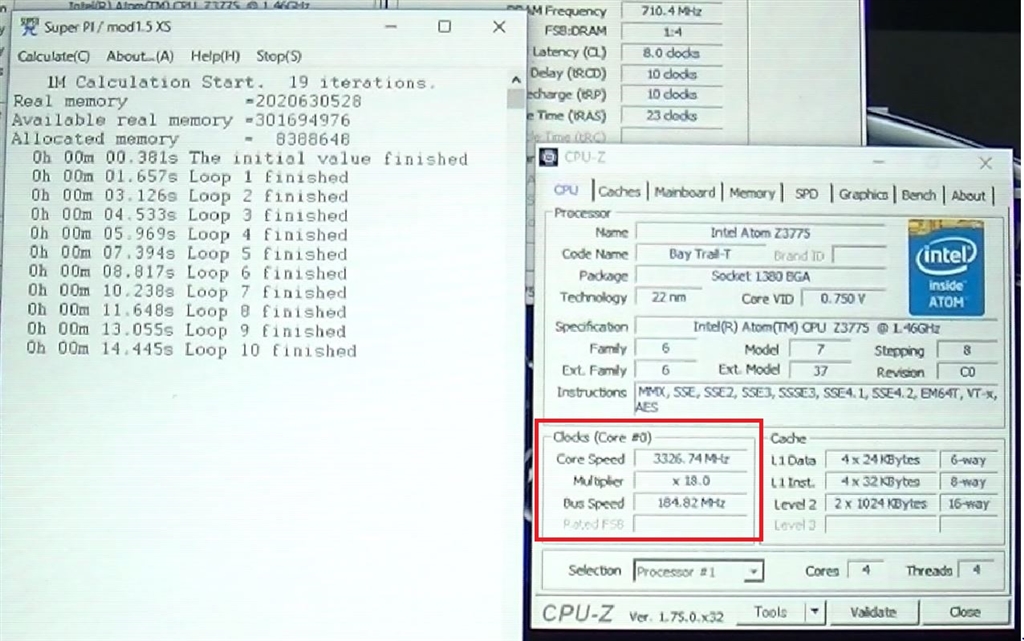Click the Tools button in CPU-Z
This screenshot has width=1024, height=641.
point(770,612)
